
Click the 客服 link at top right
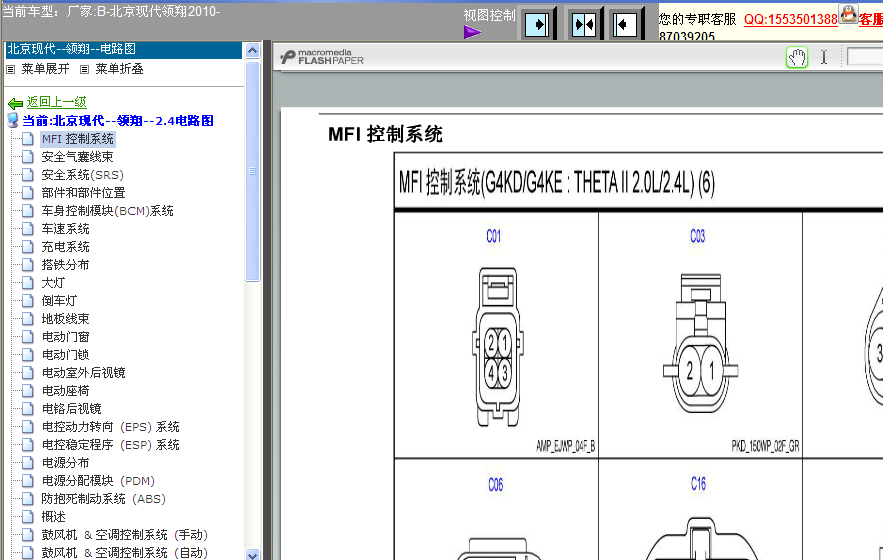[x=871, y=19]
